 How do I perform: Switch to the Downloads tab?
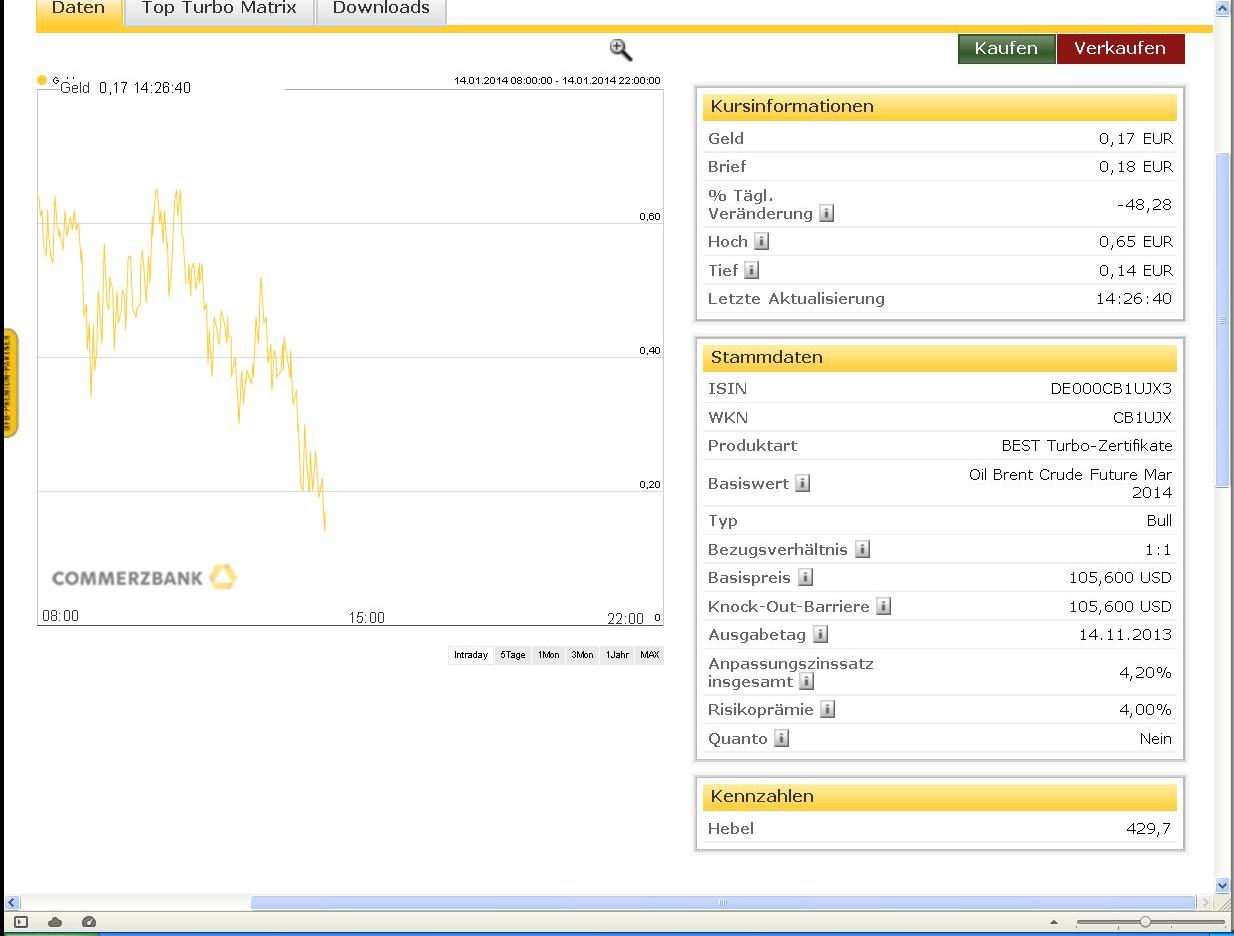[381, 9]
